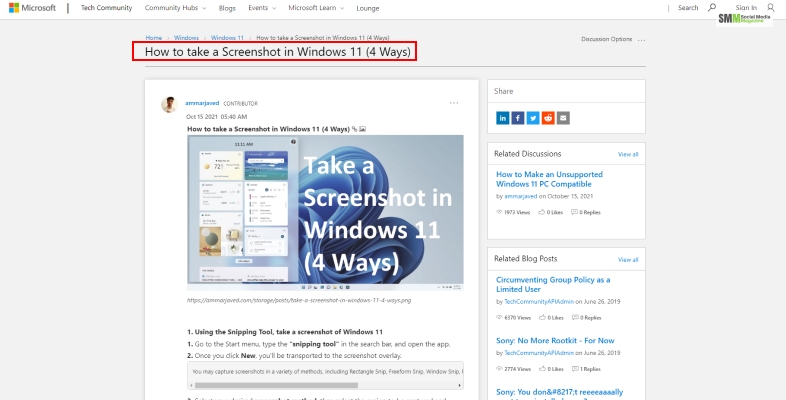Click the Search field in header
This screenshot has height=400, width=786.
click(x=688, y=8)
